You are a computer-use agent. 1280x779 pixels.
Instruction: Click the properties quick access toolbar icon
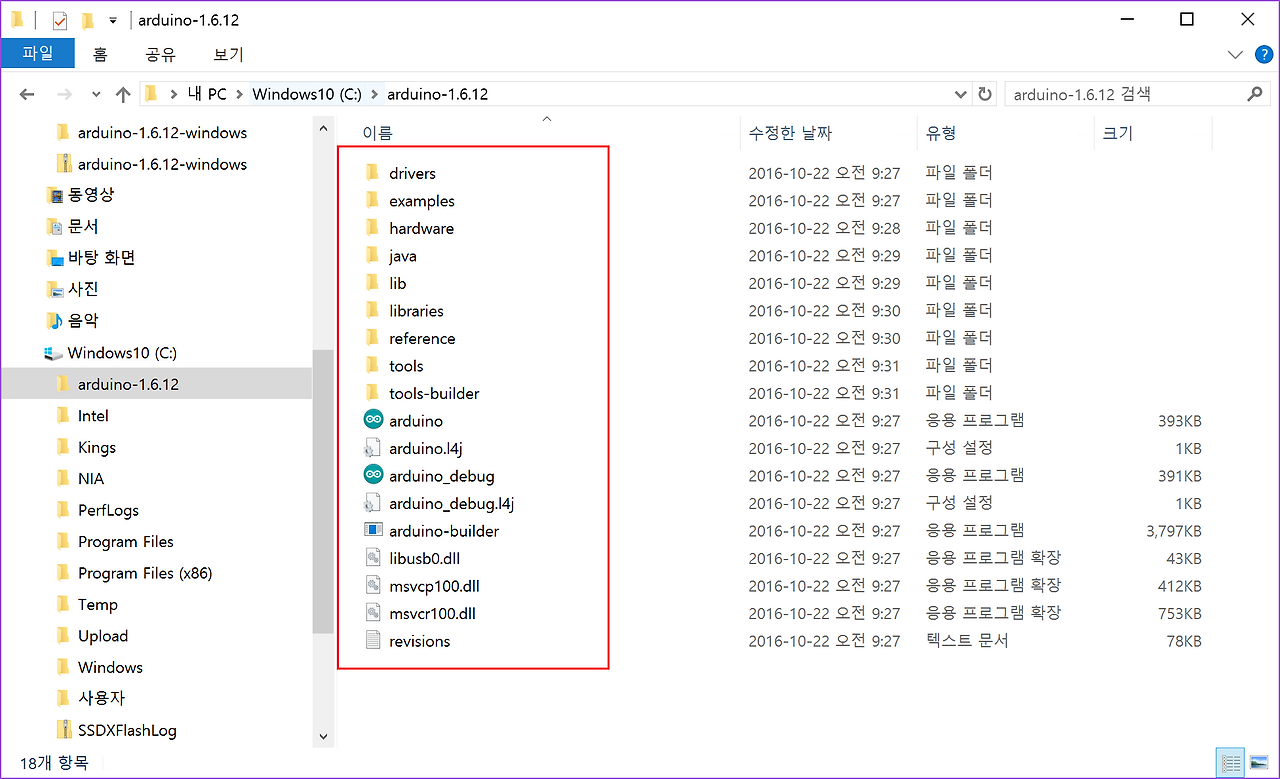point(59,20)
